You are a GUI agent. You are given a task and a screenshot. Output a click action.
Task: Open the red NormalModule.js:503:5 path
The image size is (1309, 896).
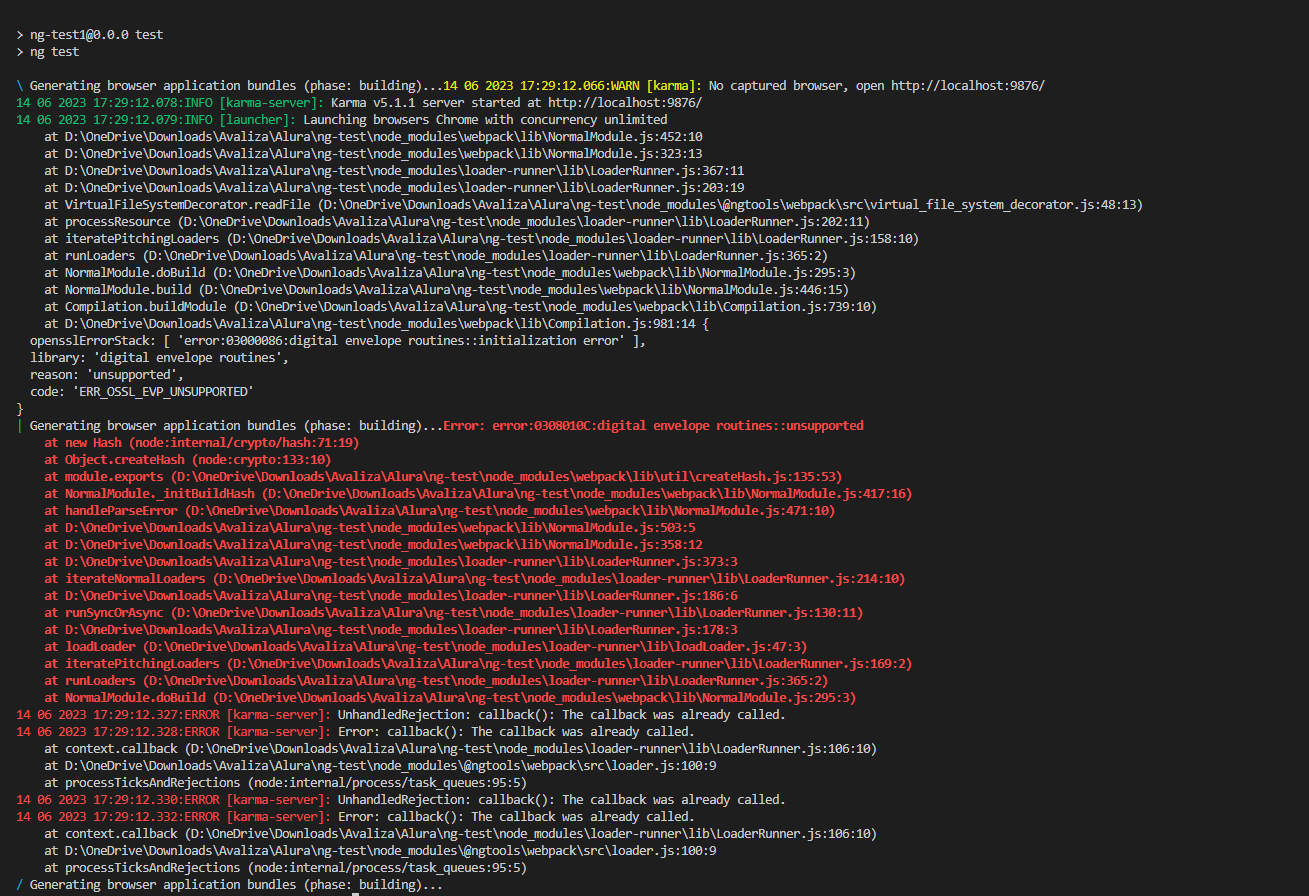[380, 528]
